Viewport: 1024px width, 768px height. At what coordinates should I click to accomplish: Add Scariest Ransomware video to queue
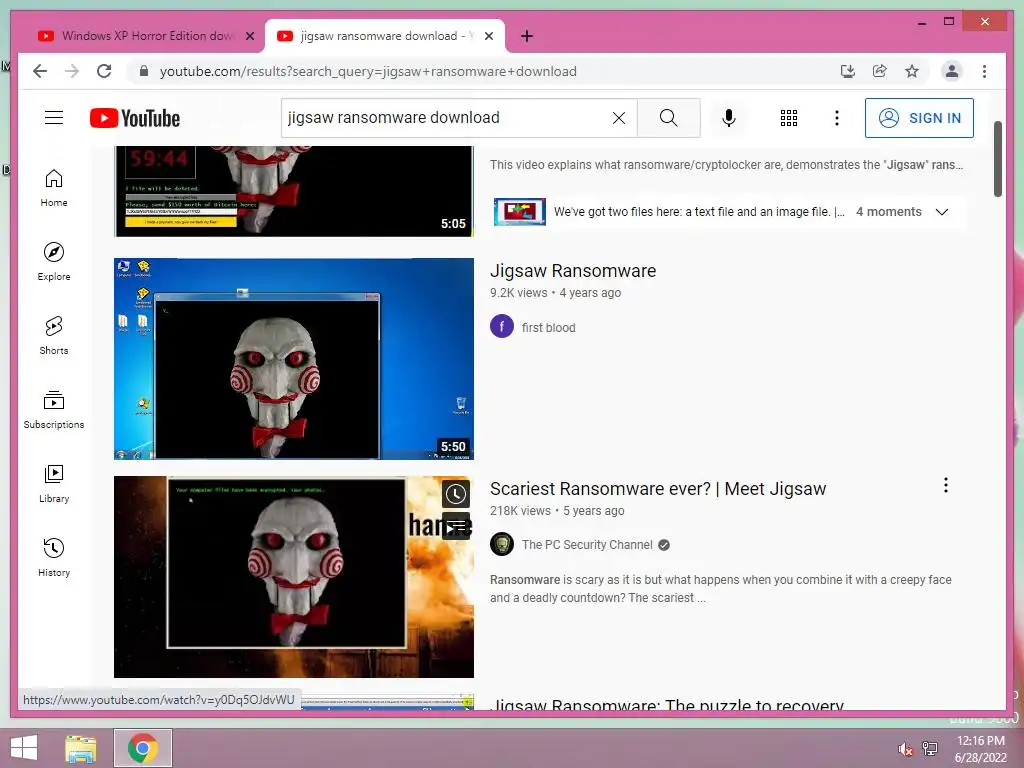(x=456, y=526)
